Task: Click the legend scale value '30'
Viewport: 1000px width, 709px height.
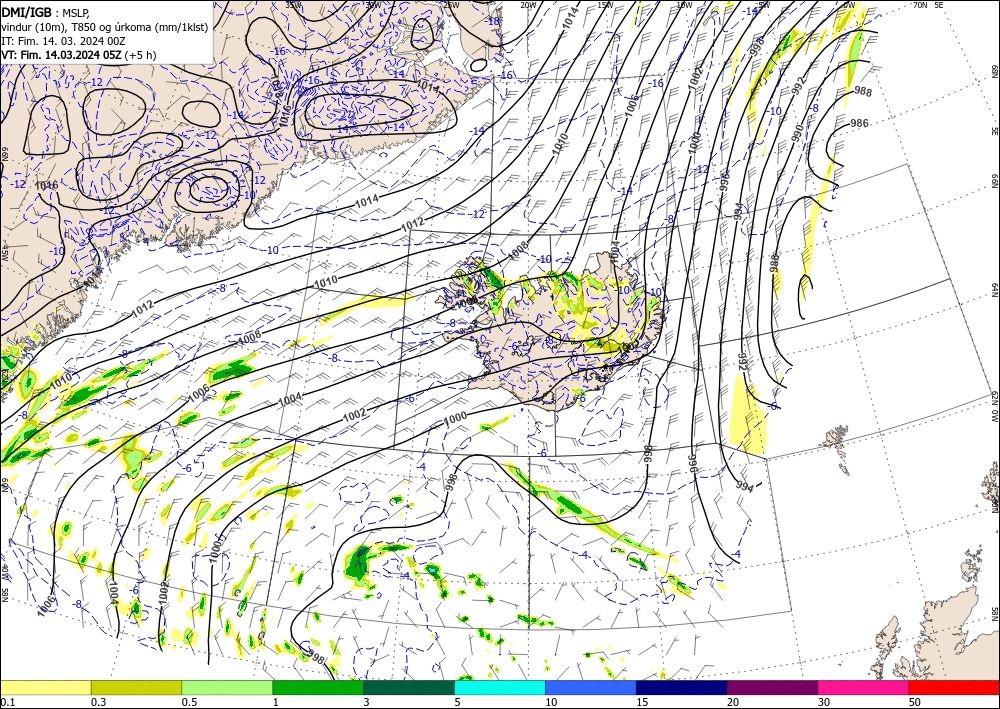Action: pyautogui.click(x=824, y=702)
